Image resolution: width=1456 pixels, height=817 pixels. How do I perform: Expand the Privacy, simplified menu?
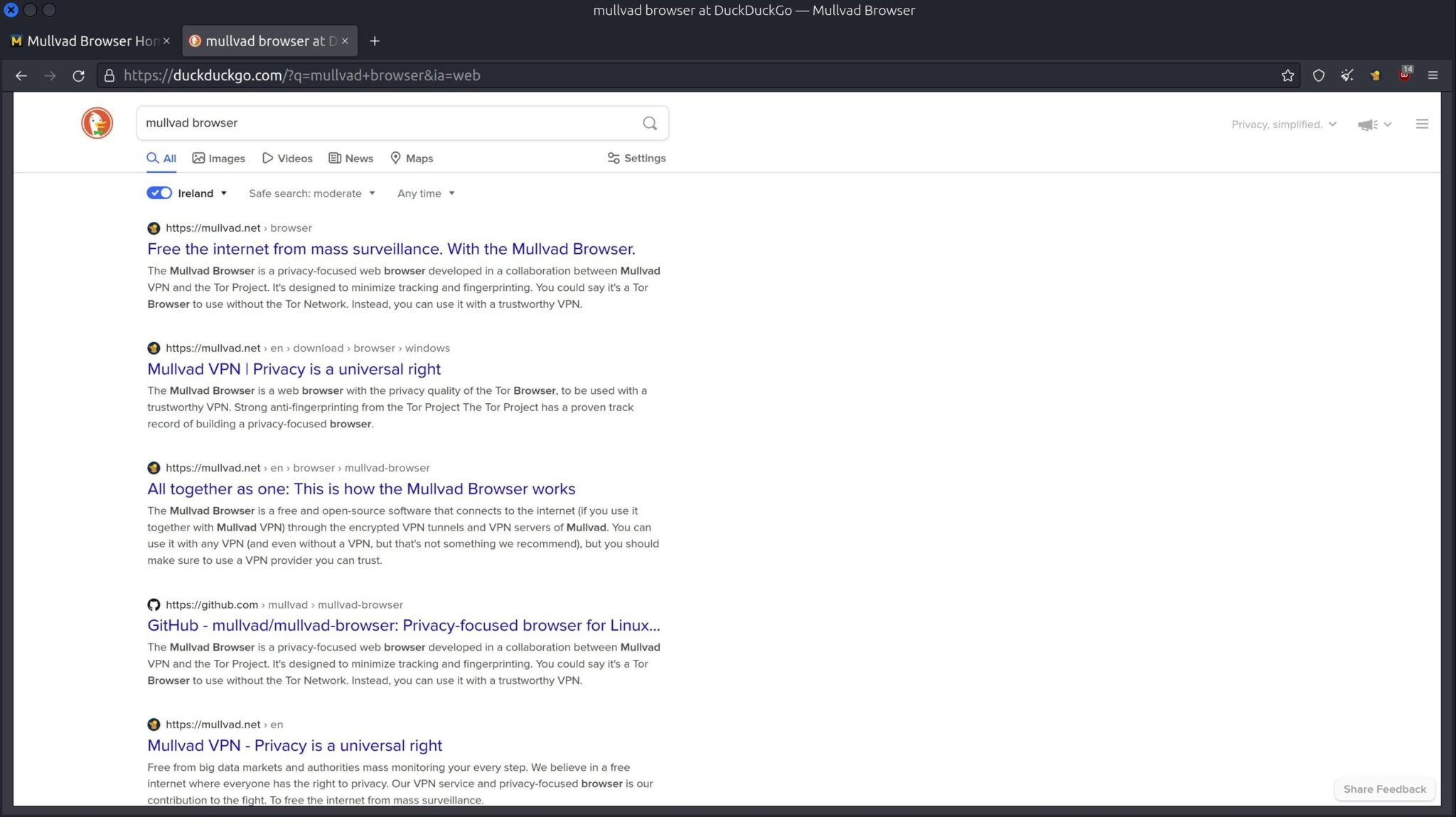point(1283,124)
